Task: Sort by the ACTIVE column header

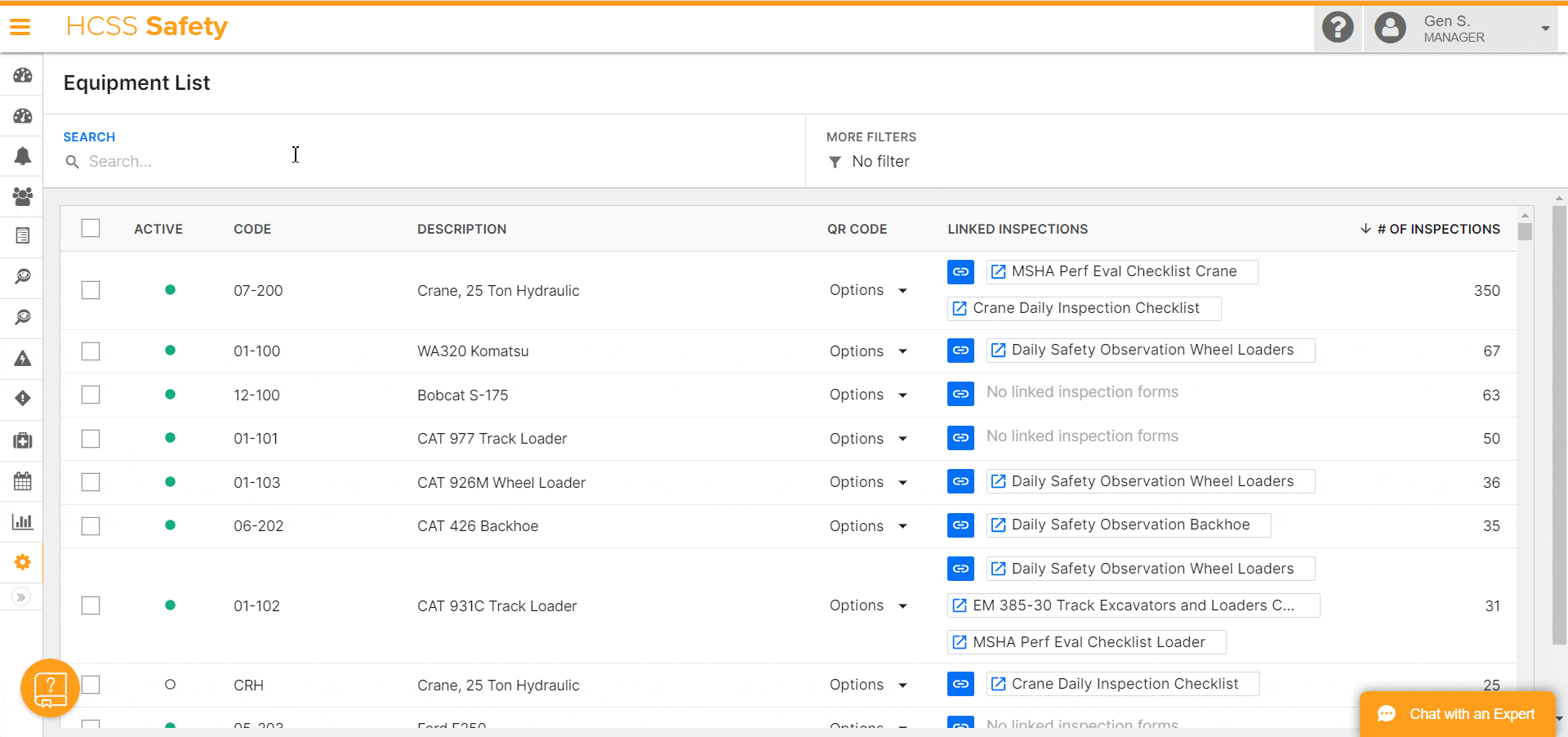Action: [158, 229]
